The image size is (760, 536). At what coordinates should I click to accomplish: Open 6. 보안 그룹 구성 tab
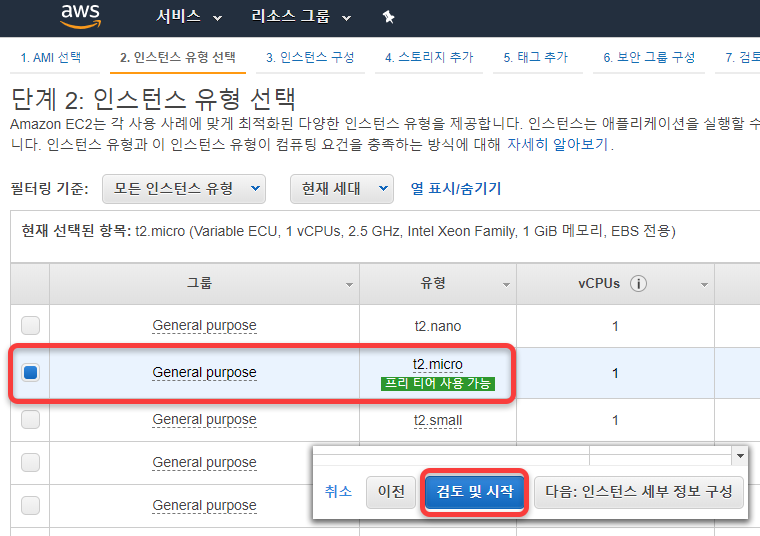pos(649,58)
